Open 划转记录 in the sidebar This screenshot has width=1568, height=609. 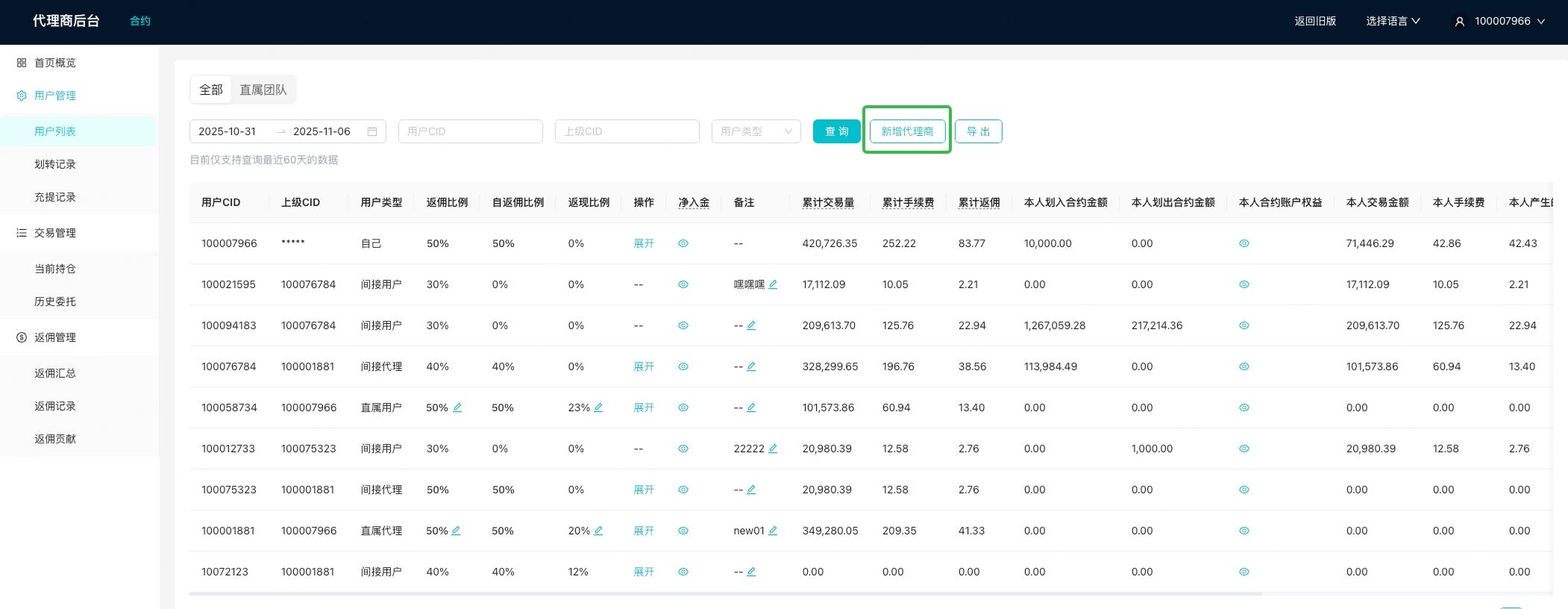55,164
